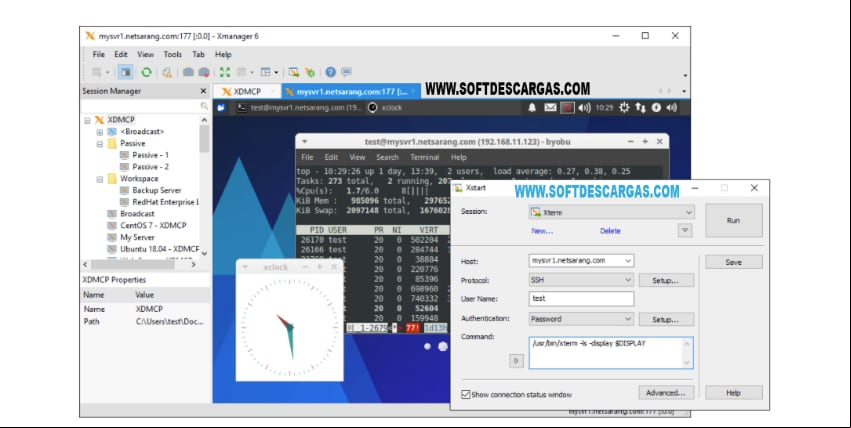Click the green Full Screen toolbar icon

(225, 72)
